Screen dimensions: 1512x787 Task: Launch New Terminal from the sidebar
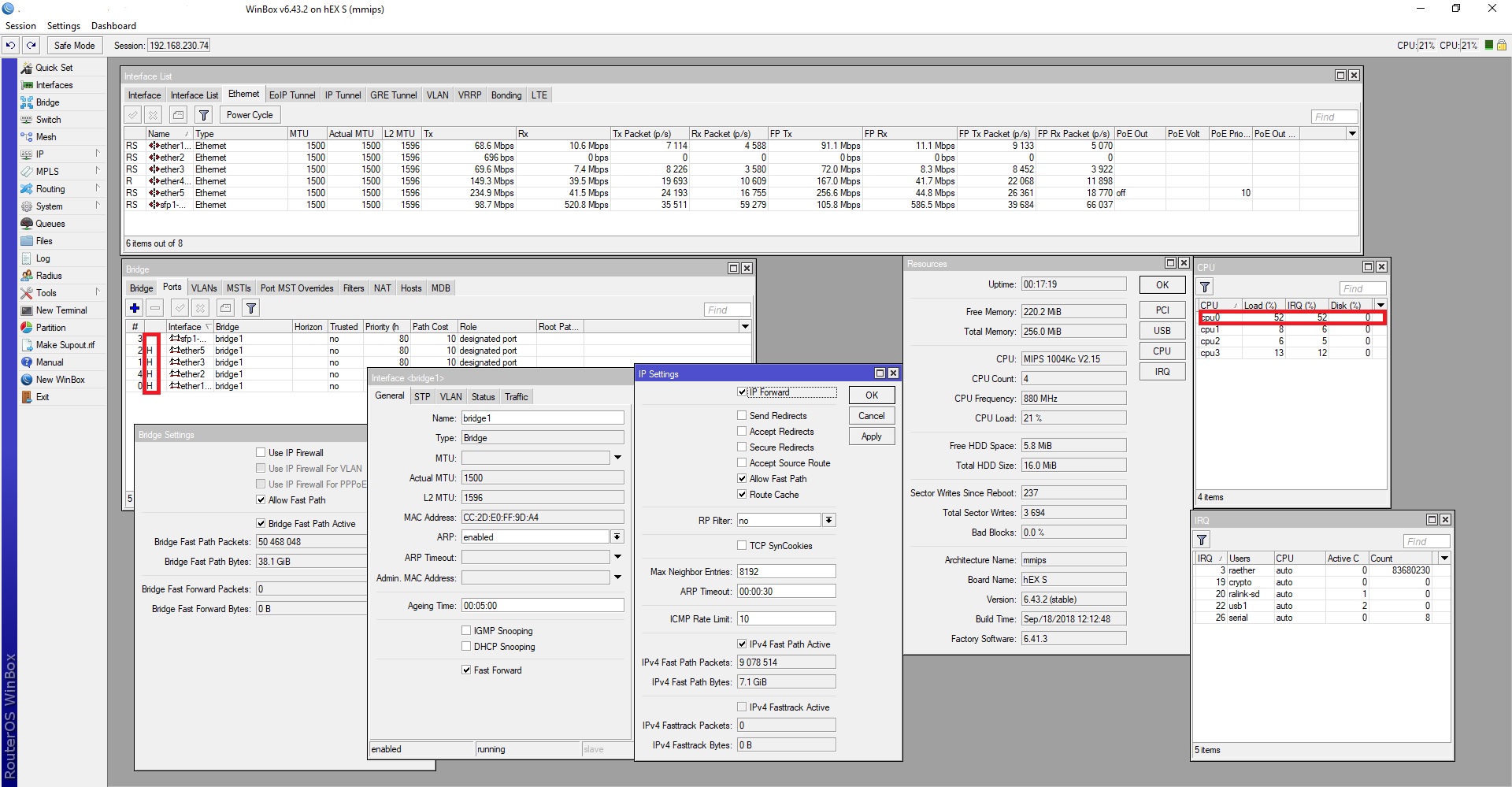(x=61, y=310)
